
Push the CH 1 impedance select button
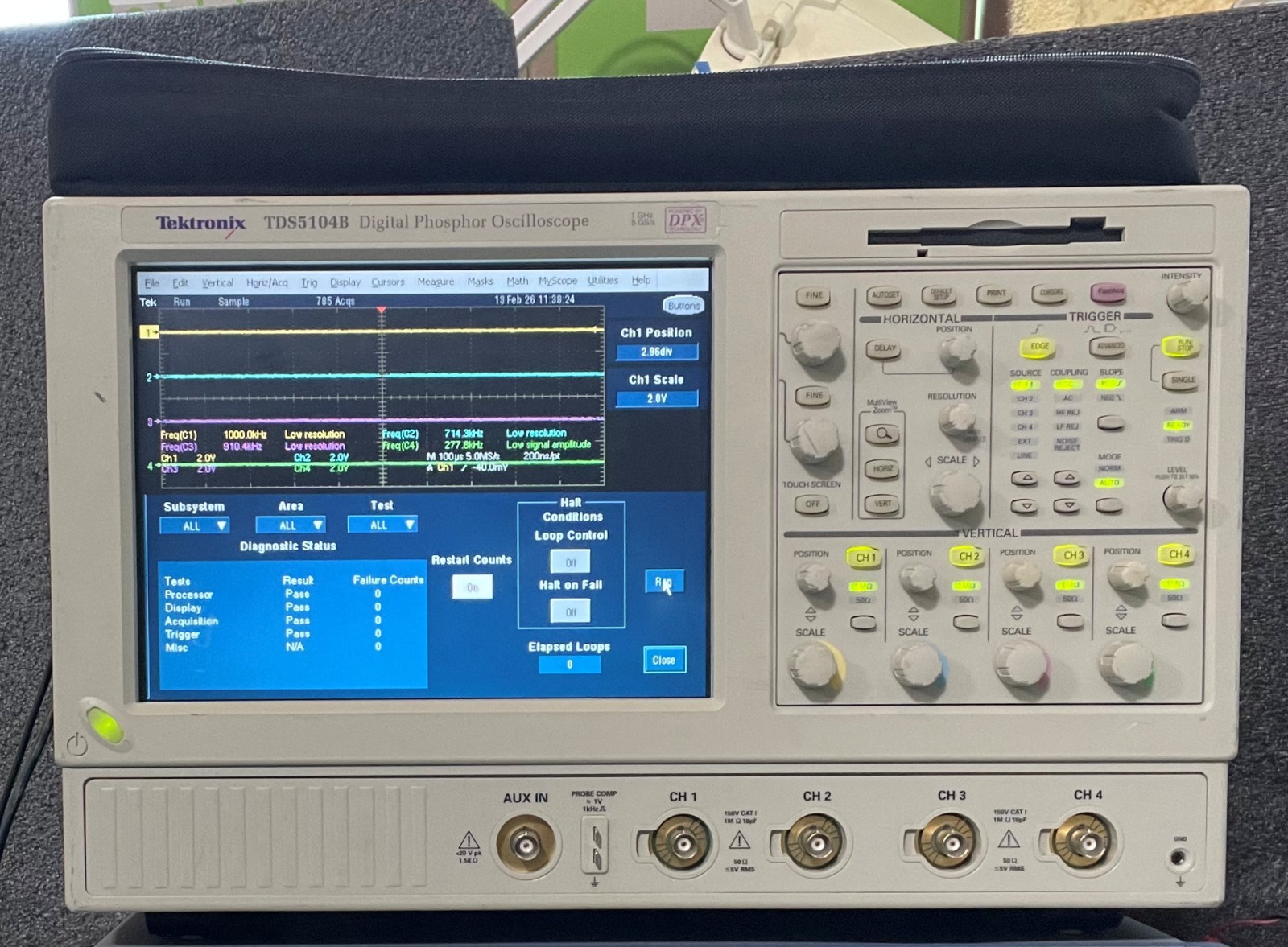(864, 623)
